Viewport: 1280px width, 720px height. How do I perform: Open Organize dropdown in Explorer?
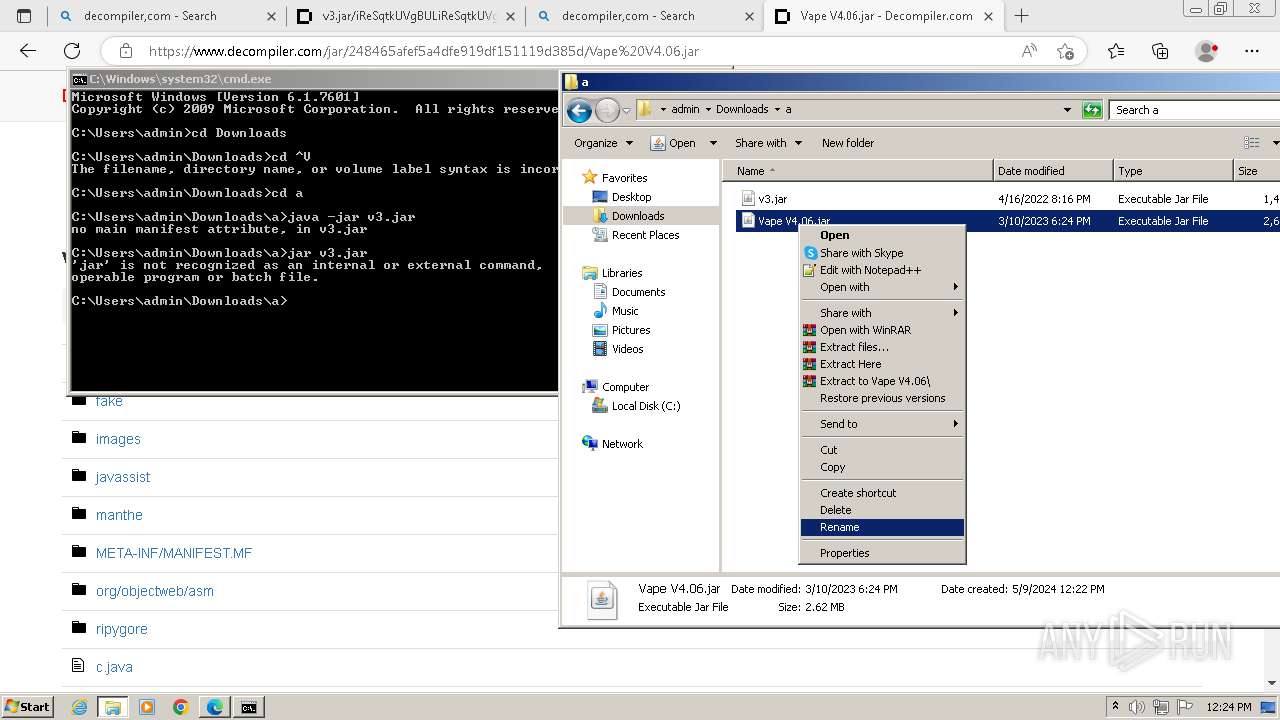coord(603,143)
